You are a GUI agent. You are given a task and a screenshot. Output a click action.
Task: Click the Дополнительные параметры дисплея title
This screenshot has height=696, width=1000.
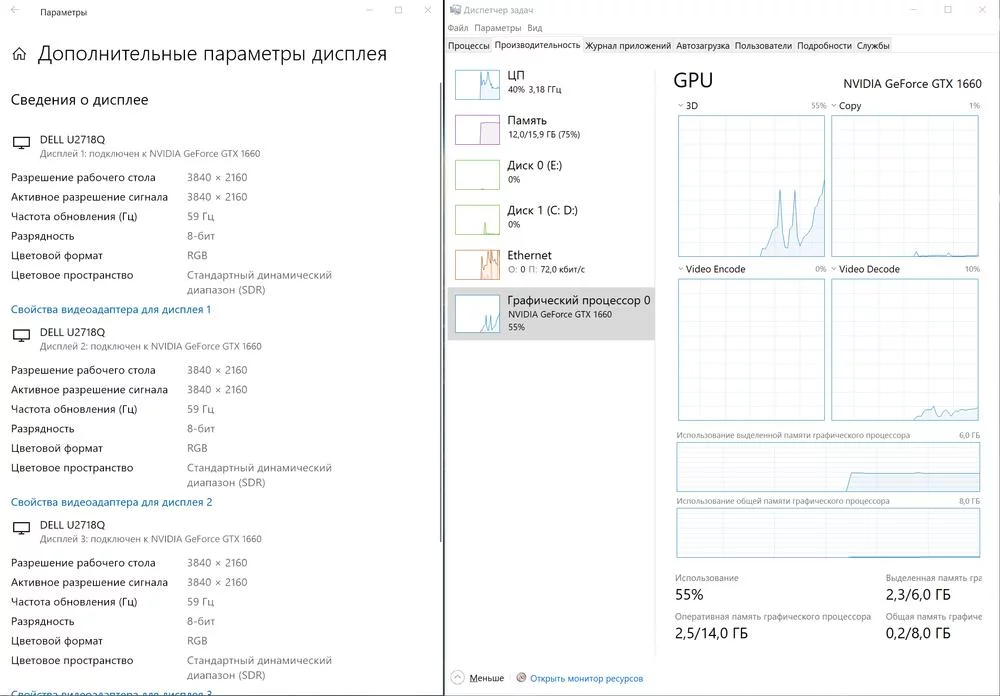[212, 54]
